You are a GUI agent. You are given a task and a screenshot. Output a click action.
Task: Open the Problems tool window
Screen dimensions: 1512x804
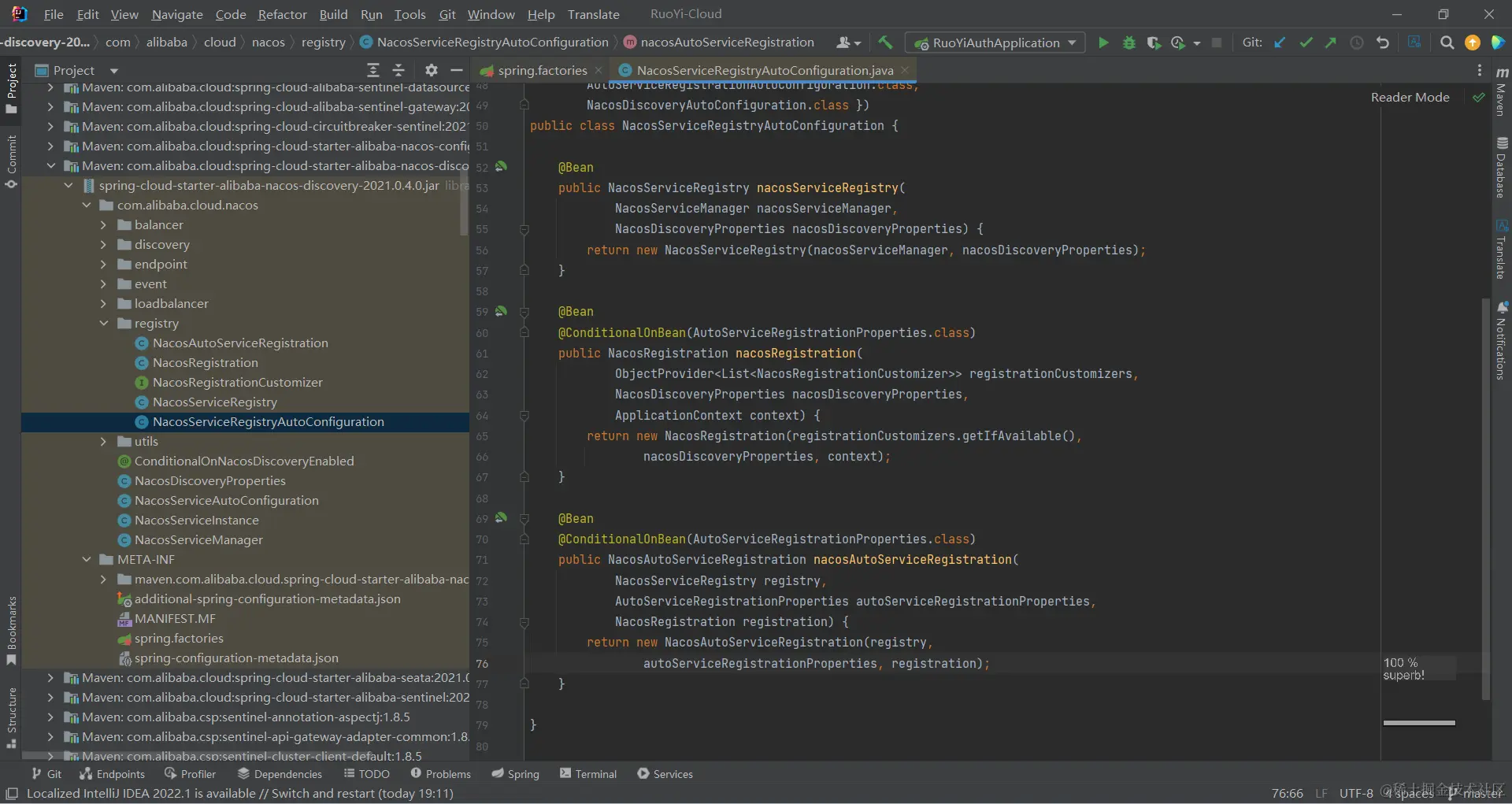point(440,774)
